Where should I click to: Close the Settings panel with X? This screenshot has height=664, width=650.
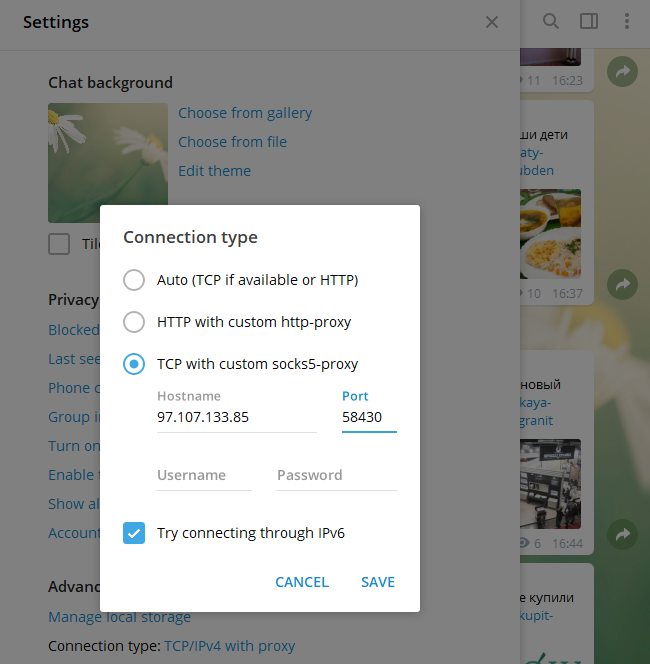pos(492,22)
